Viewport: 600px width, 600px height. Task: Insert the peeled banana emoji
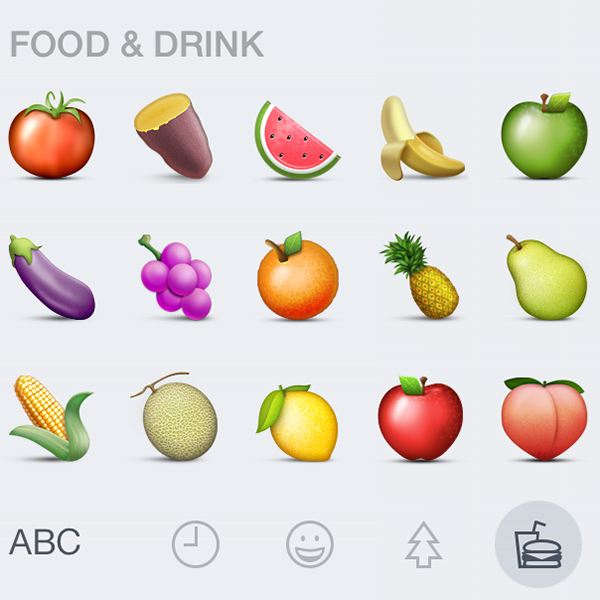[422, 138]
